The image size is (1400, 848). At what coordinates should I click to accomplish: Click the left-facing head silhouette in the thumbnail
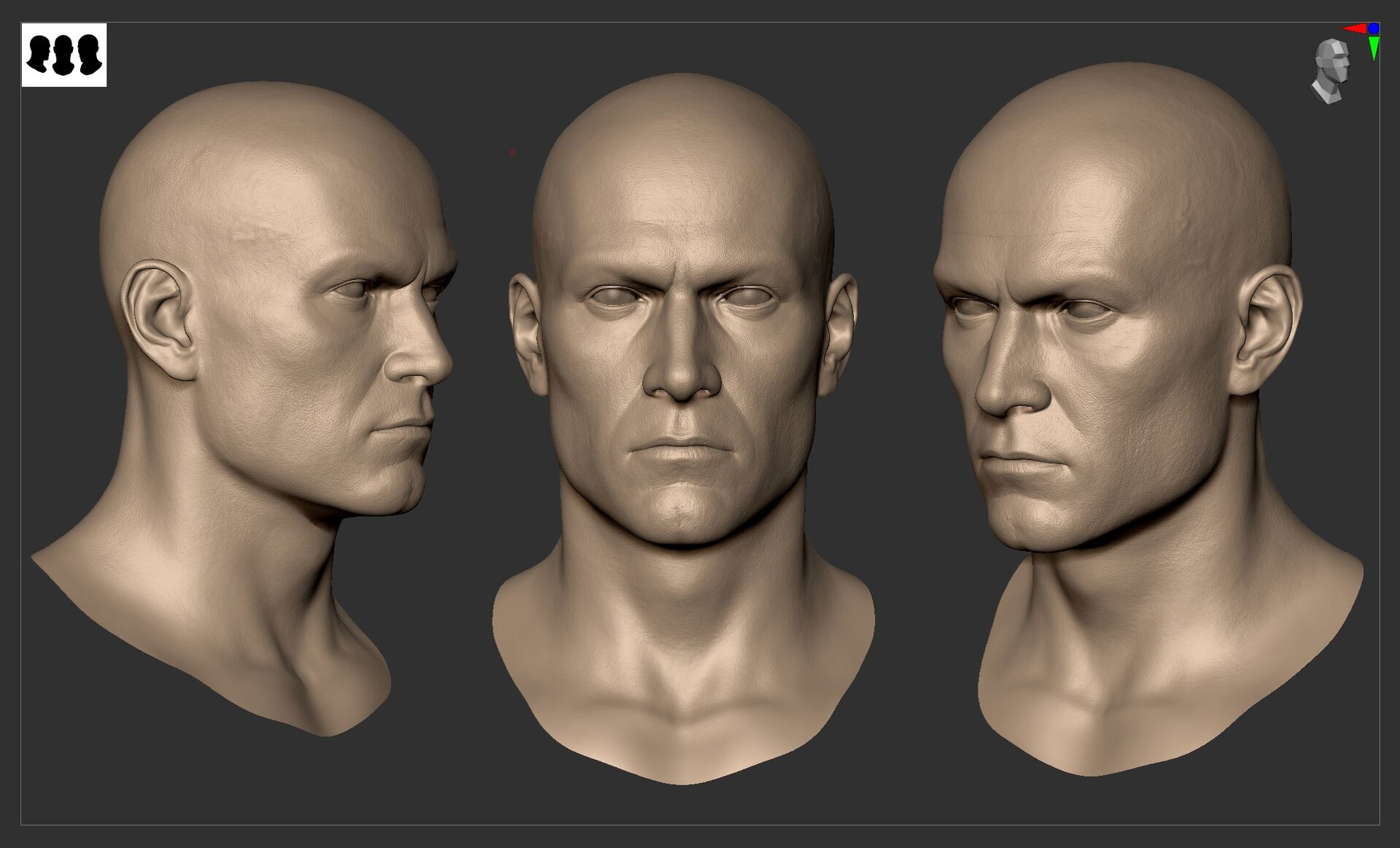pyautogui.click(x=39, y=51)
